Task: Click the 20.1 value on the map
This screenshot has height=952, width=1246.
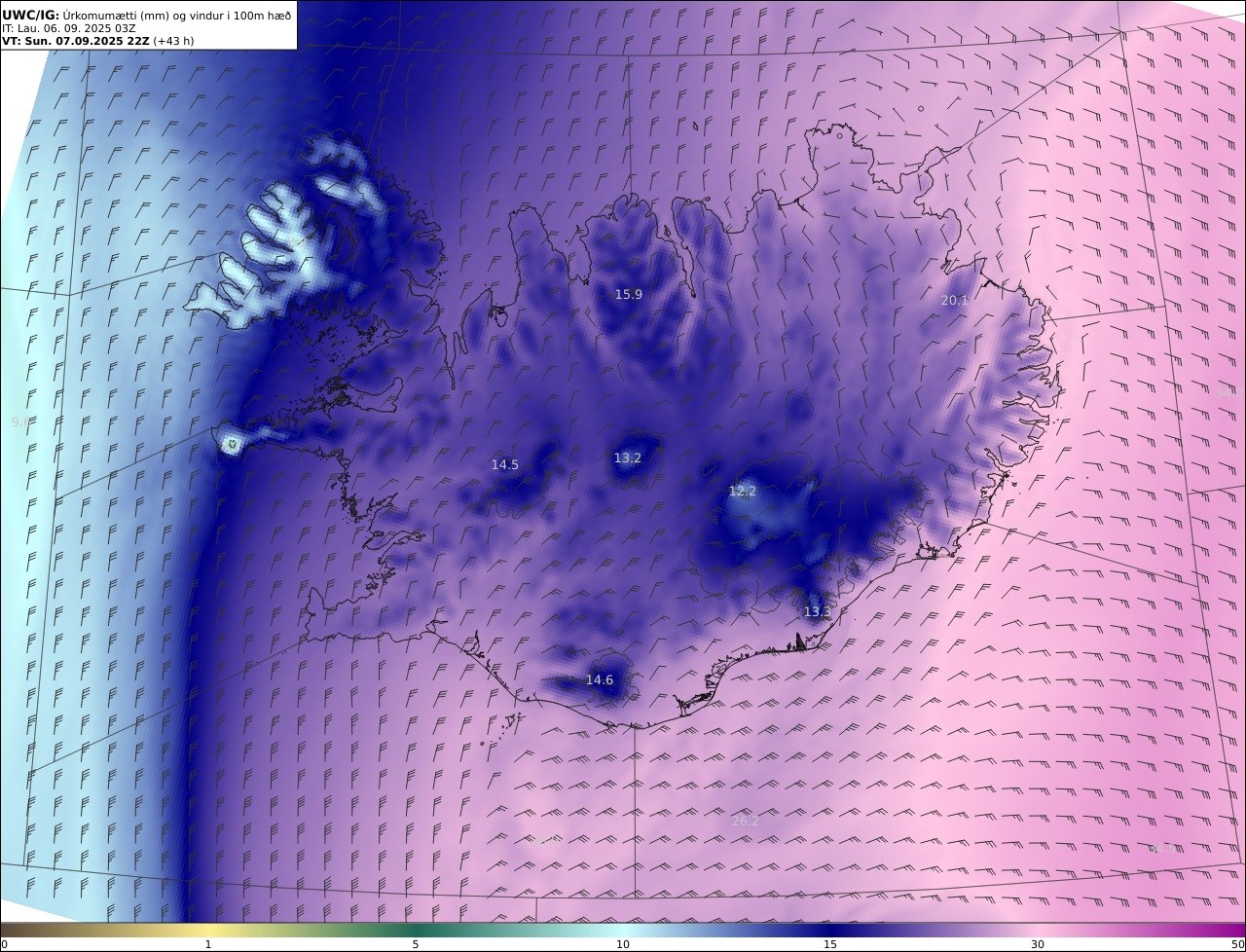Action: pos(955,301)
